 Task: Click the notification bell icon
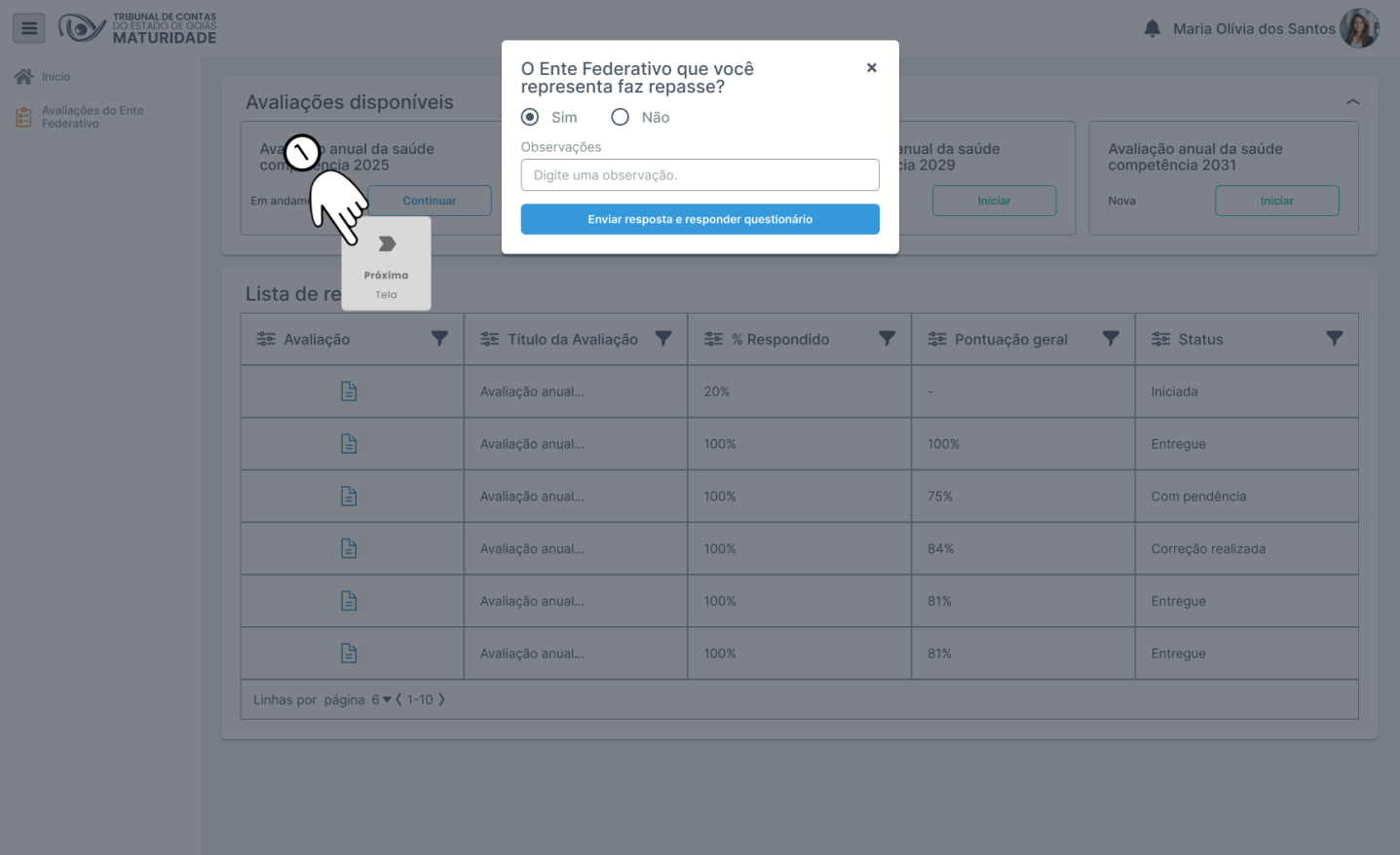tap(1152, 28)
